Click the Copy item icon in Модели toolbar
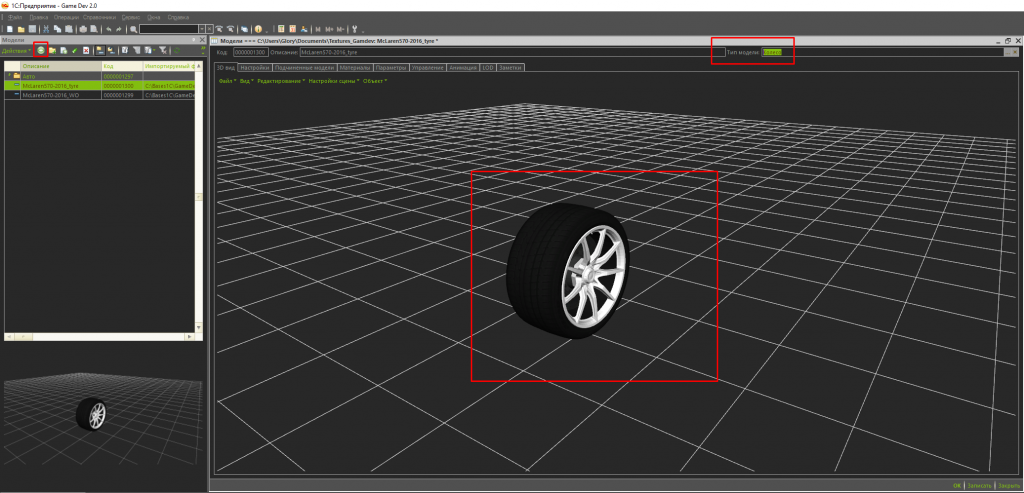The height and width of the screenshot is (493, 1024). pyautogui.click(x=63, y=50)
